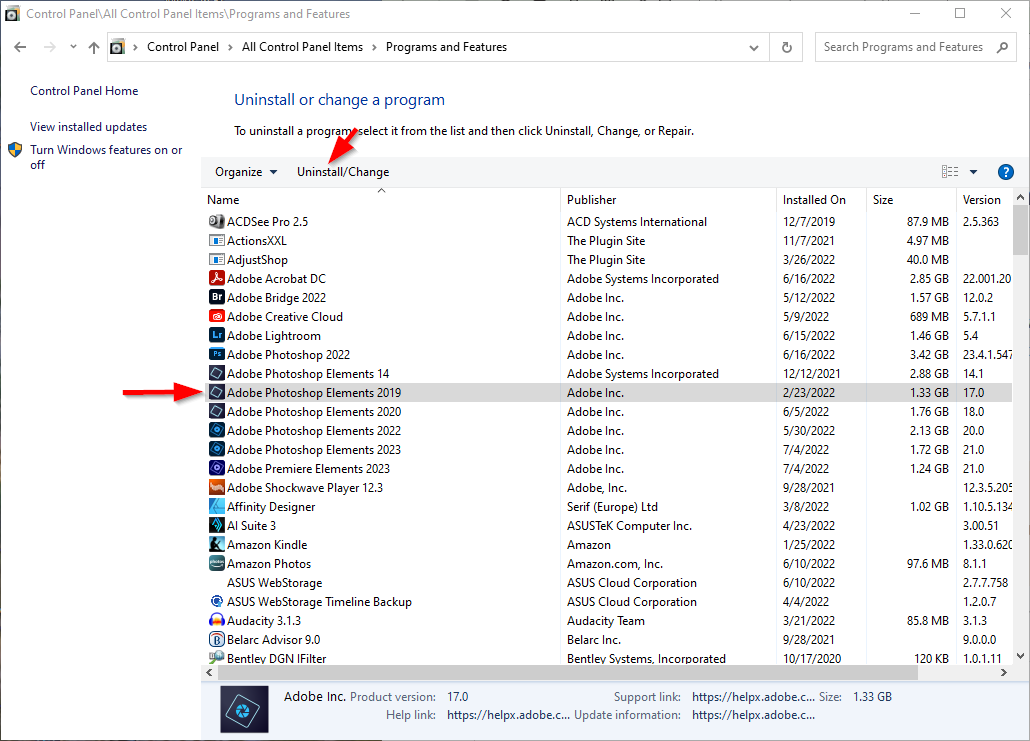1030x741 pixels.
Task: Click the Audacity 3.1.3 icon
Action: pos(215,620)
